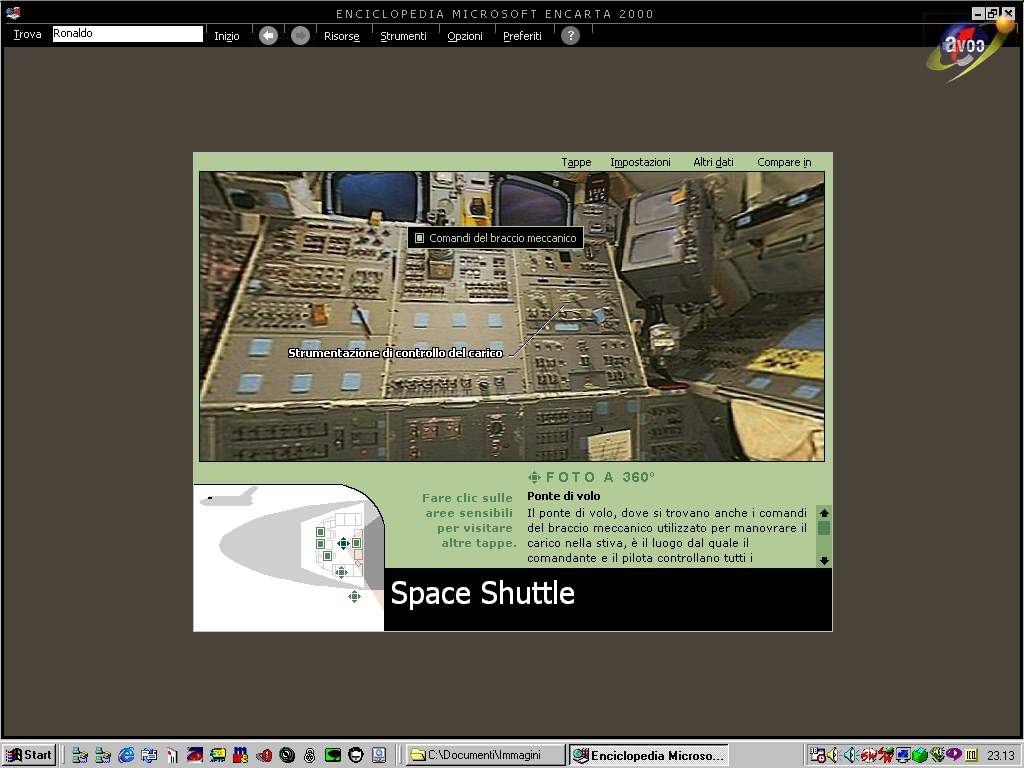Select the green 360° marker inside the cabin bottom
The height and width of the screenshot is (768, 1024).
point(341,572)
